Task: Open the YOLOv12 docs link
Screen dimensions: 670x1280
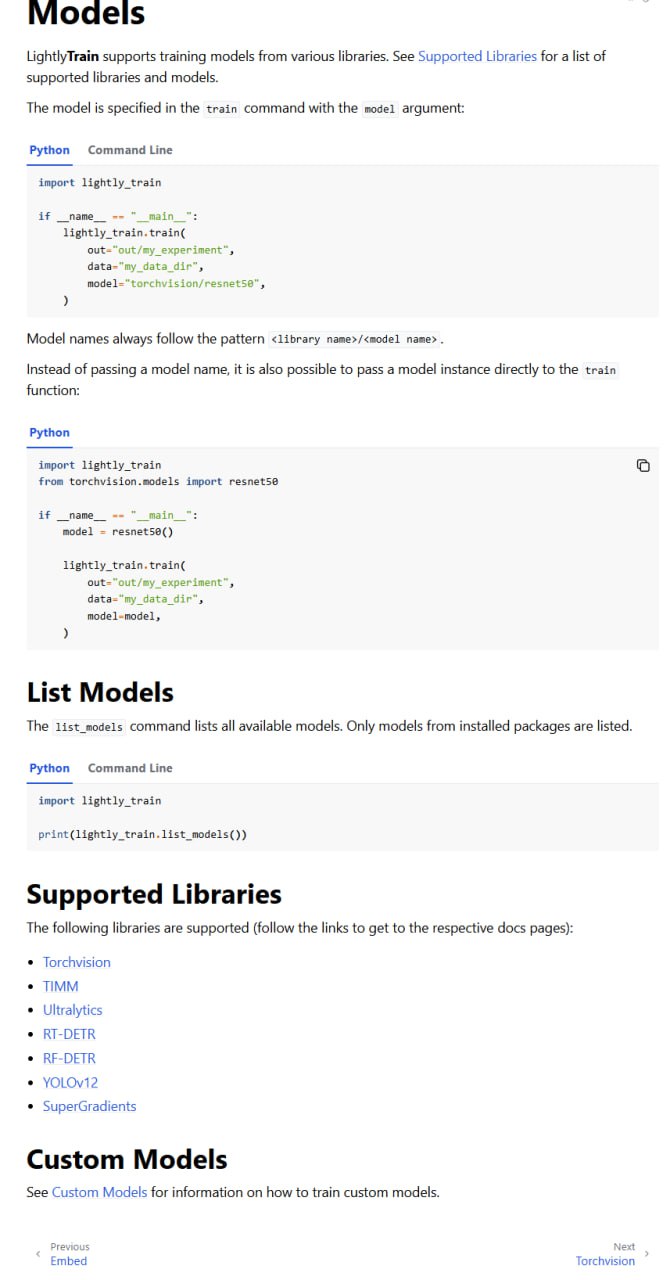Action: tap(70, 1082)
